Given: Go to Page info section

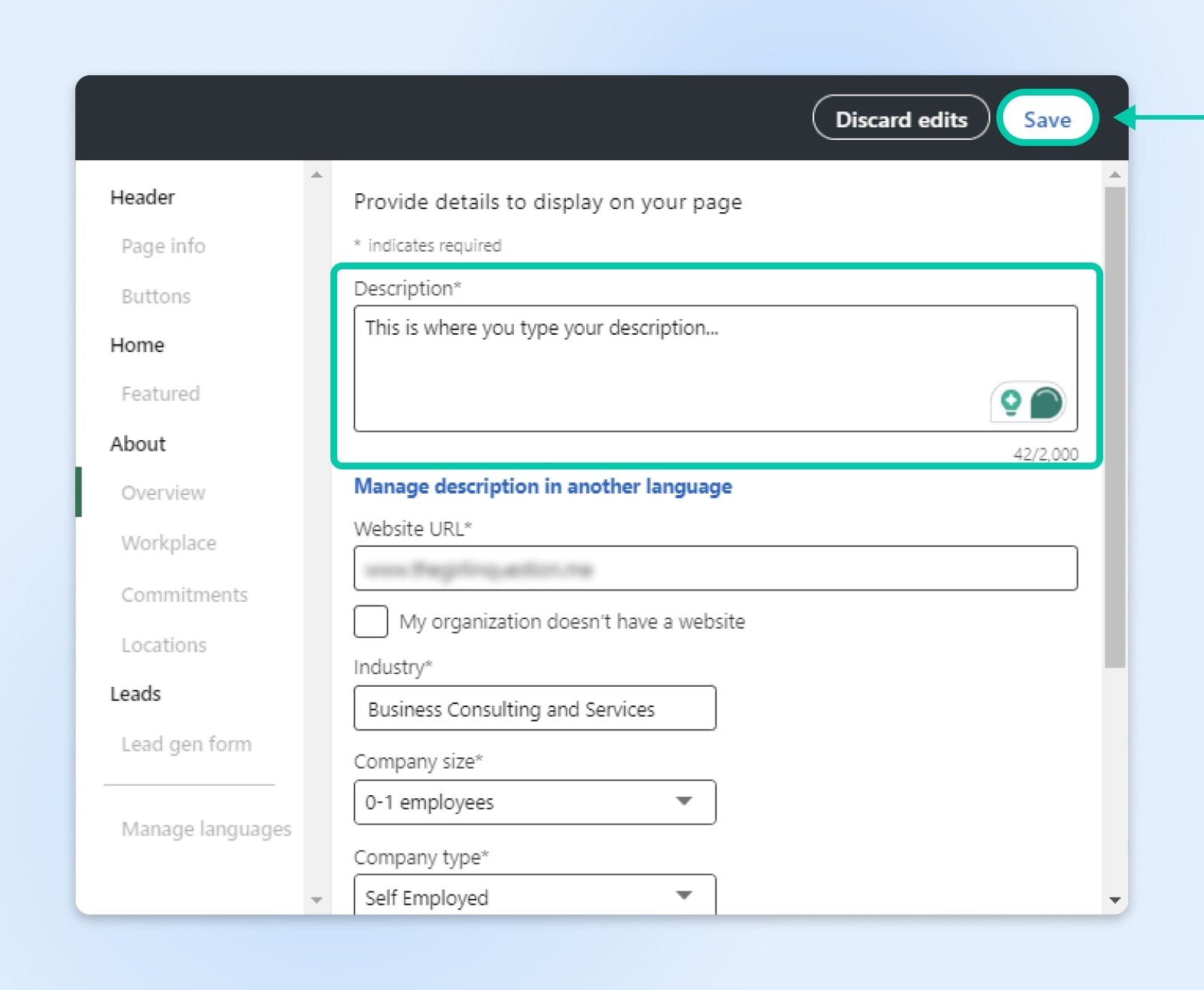Looking at the screenshot, I should point(163,246).
